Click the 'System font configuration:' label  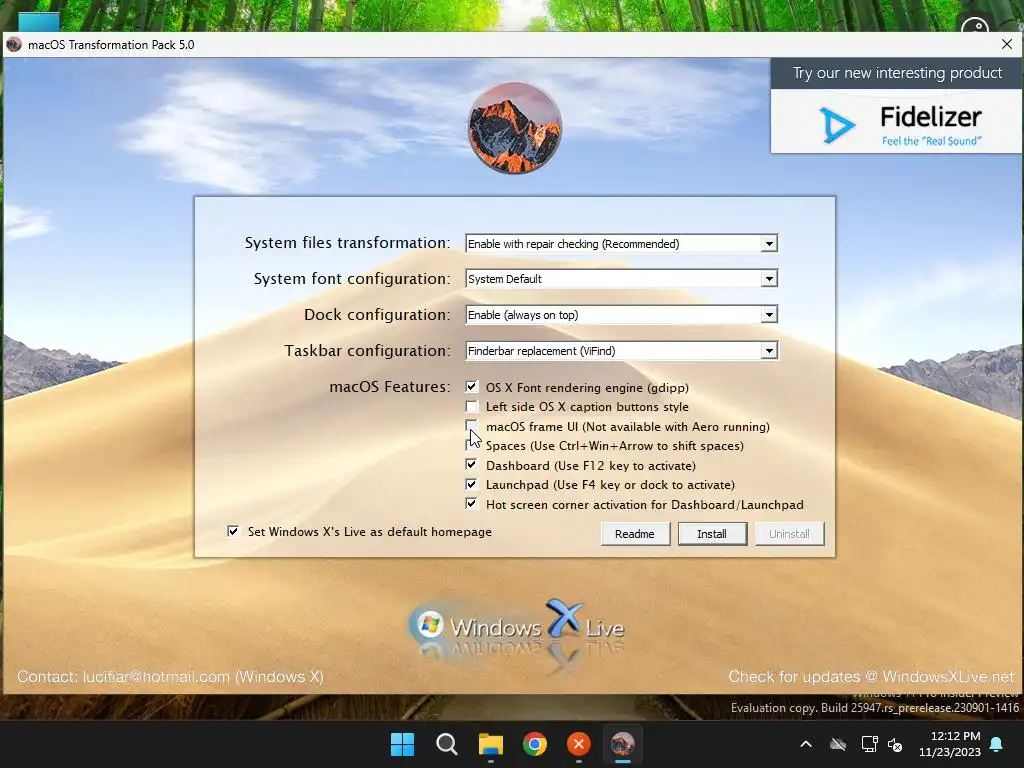tap(352, 279)
